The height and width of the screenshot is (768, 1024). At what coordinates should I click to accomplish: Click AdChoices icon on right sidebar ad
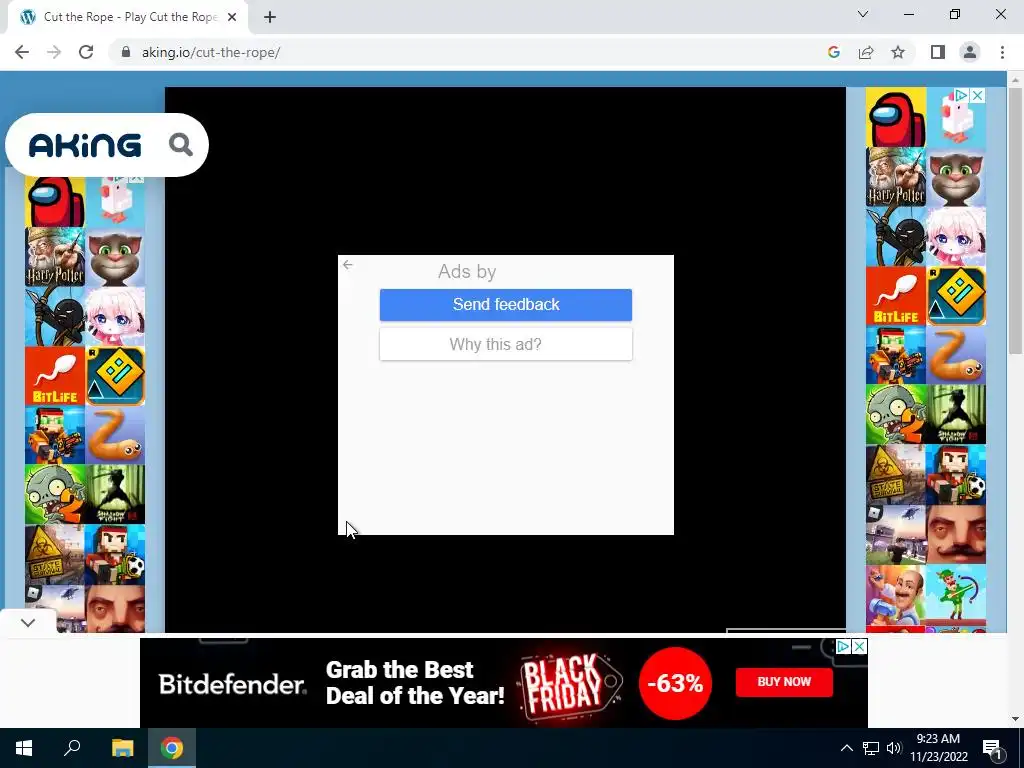pos(961,95)
